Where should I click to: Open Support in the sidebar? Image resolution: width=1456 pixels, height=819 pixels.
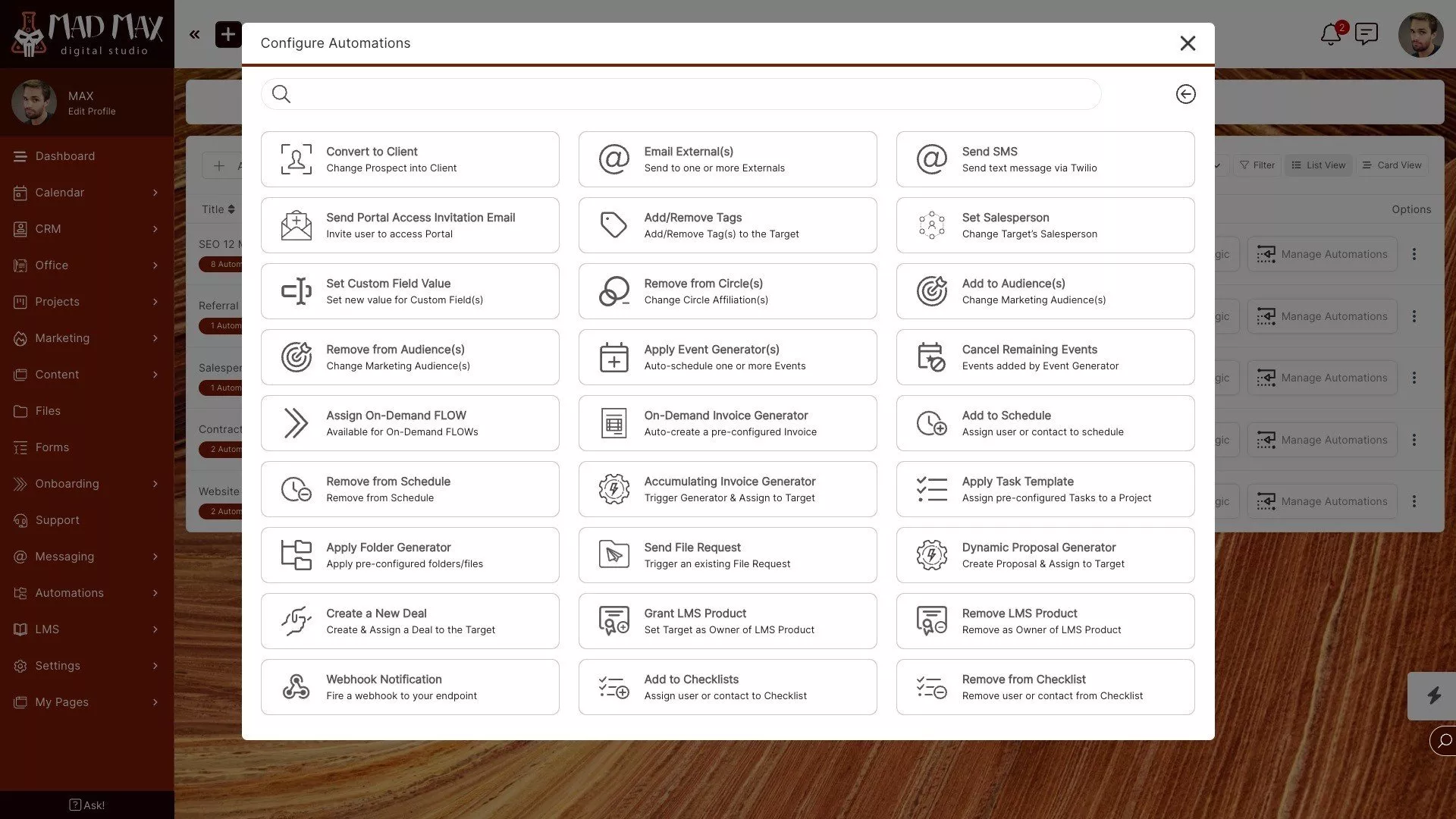click(x=57, y=520)
